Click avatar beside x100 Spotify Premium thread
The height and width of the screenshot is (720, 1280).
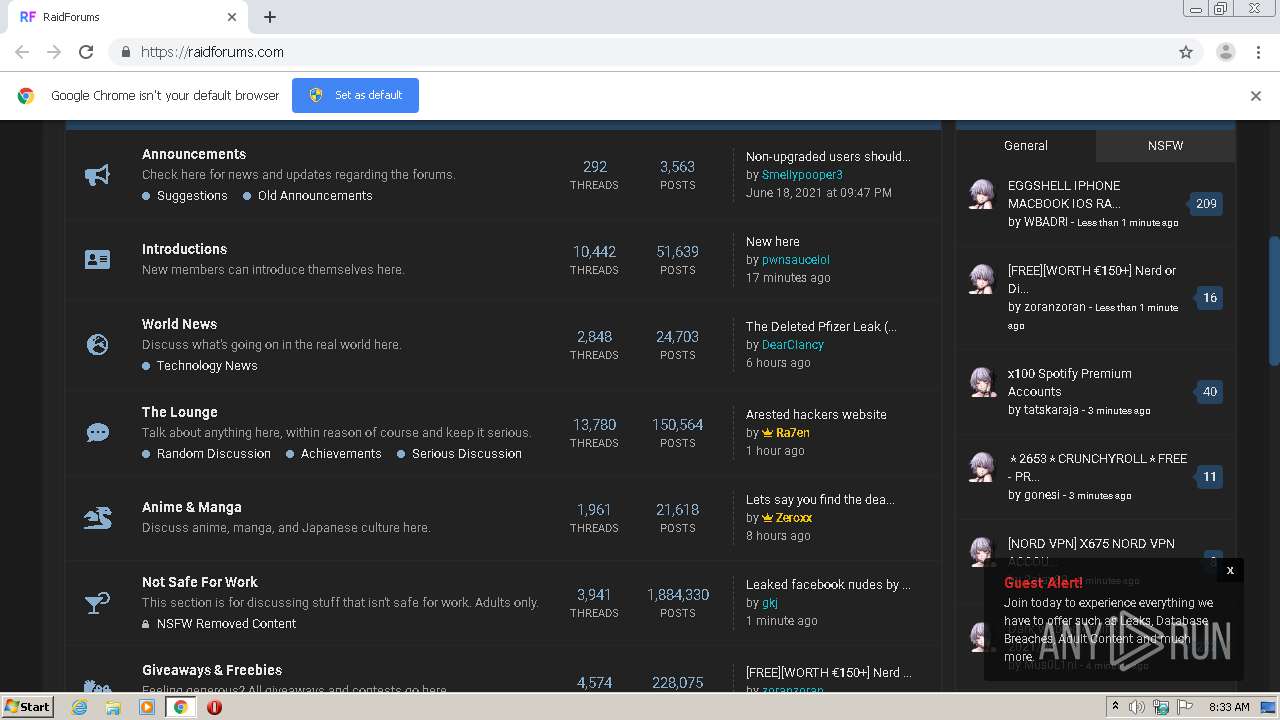[x=983, y=382]
